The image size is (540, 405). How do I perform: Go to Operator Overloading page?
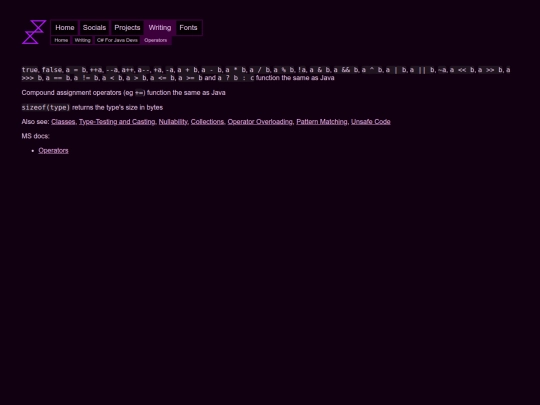coord(260,122)
